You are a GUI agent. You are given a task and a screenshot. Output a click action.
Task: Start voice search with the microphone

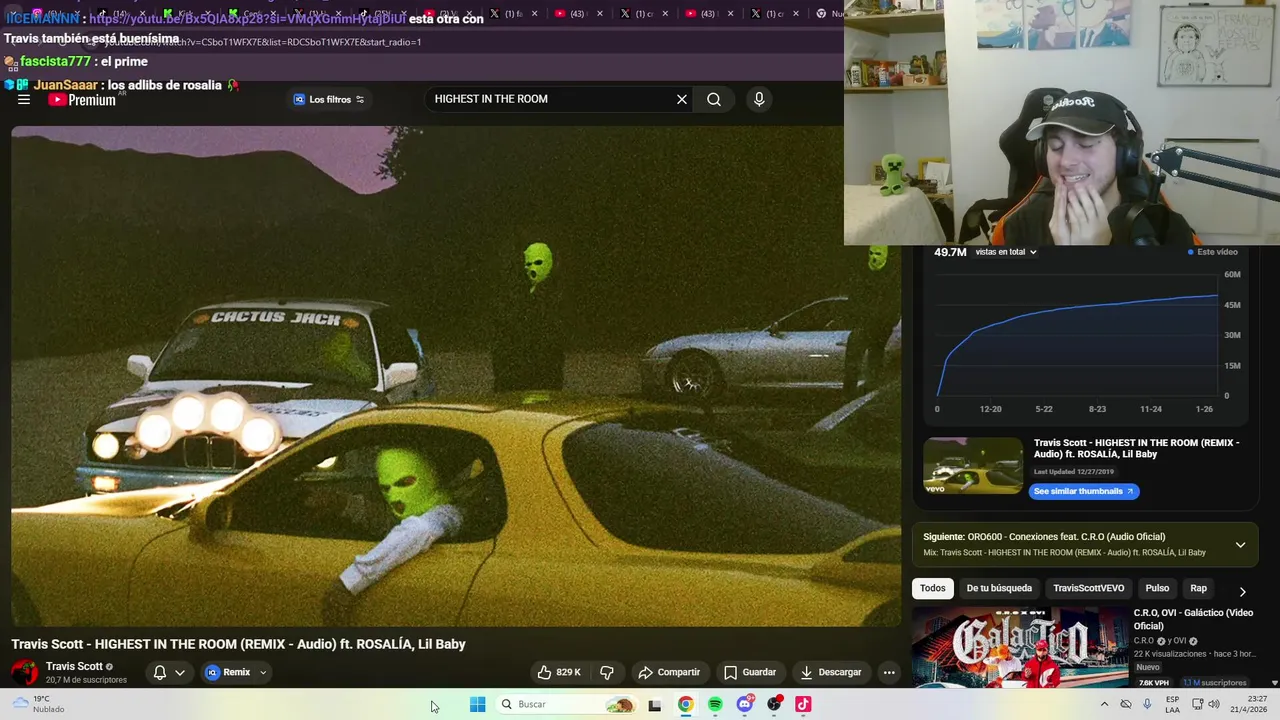759,99
